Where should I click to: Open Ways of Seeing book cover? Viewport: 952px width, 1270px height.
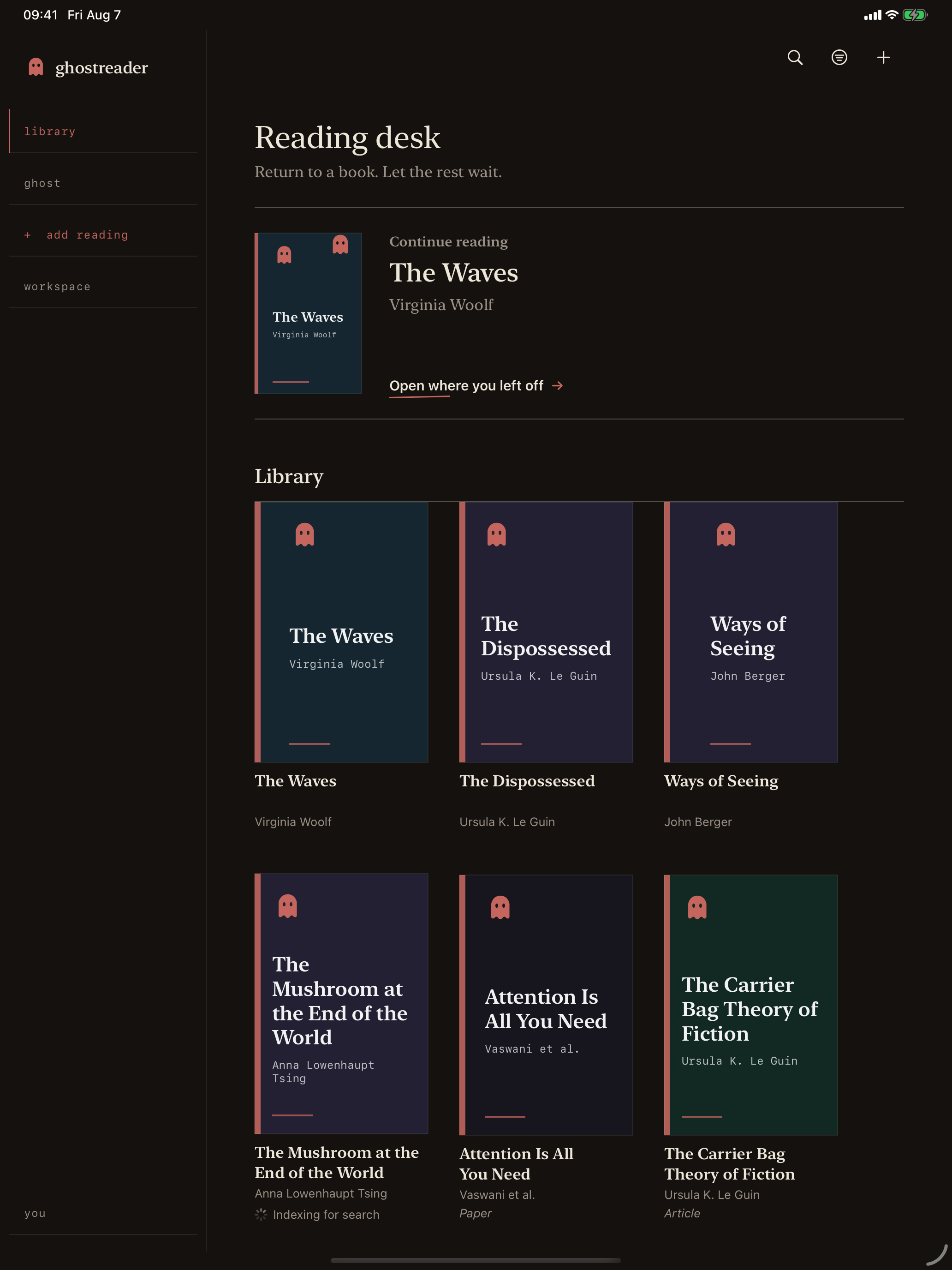click(x=750, y=632)
